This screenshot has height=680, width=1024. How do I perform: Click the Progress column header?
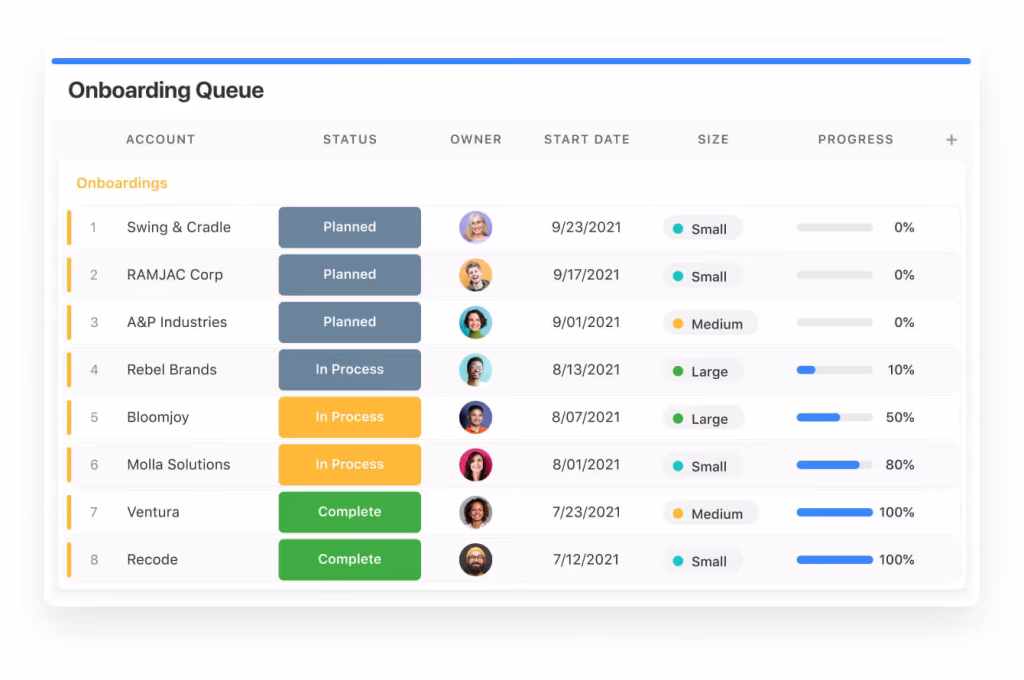[855, 140]
